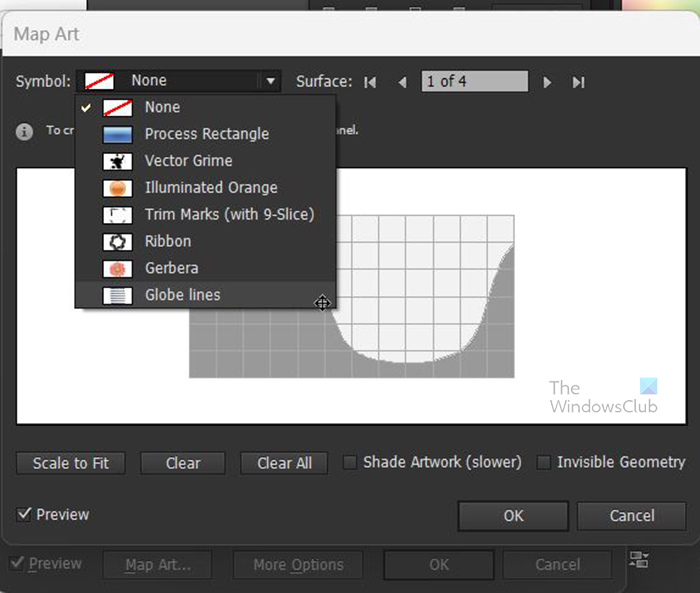Click the Gerbera flower symbol icon
This screenshot has width=700, height=593.
[118, 268]
